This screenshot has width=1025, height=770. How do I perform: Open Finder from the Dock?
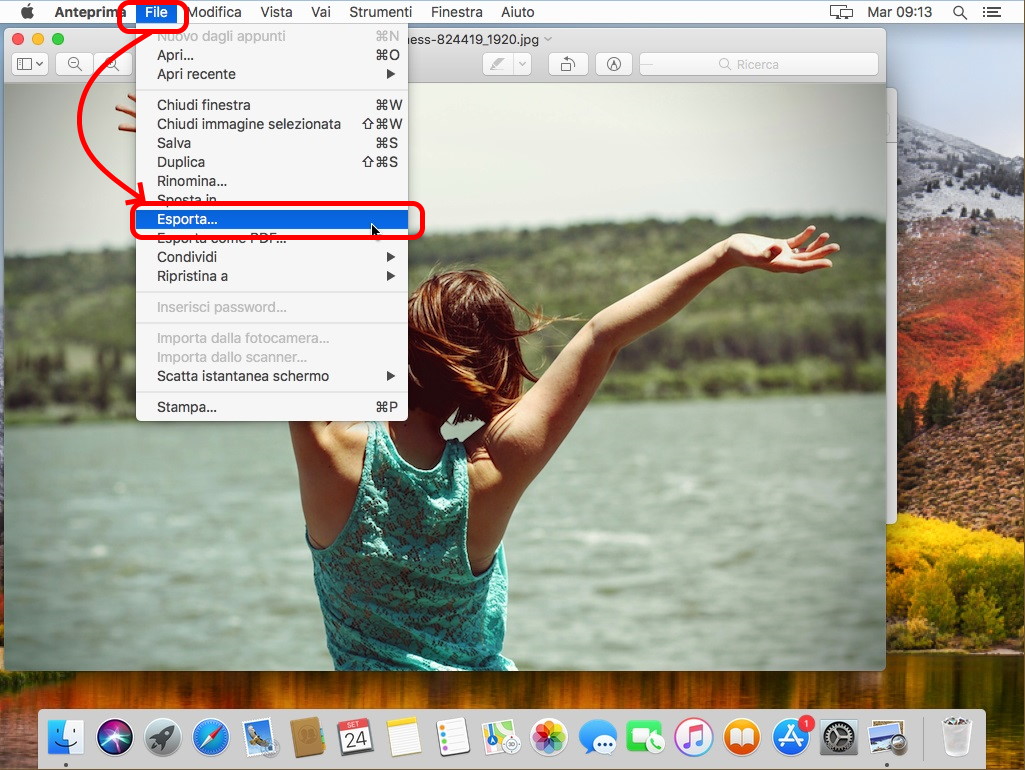tap(66, 737)
